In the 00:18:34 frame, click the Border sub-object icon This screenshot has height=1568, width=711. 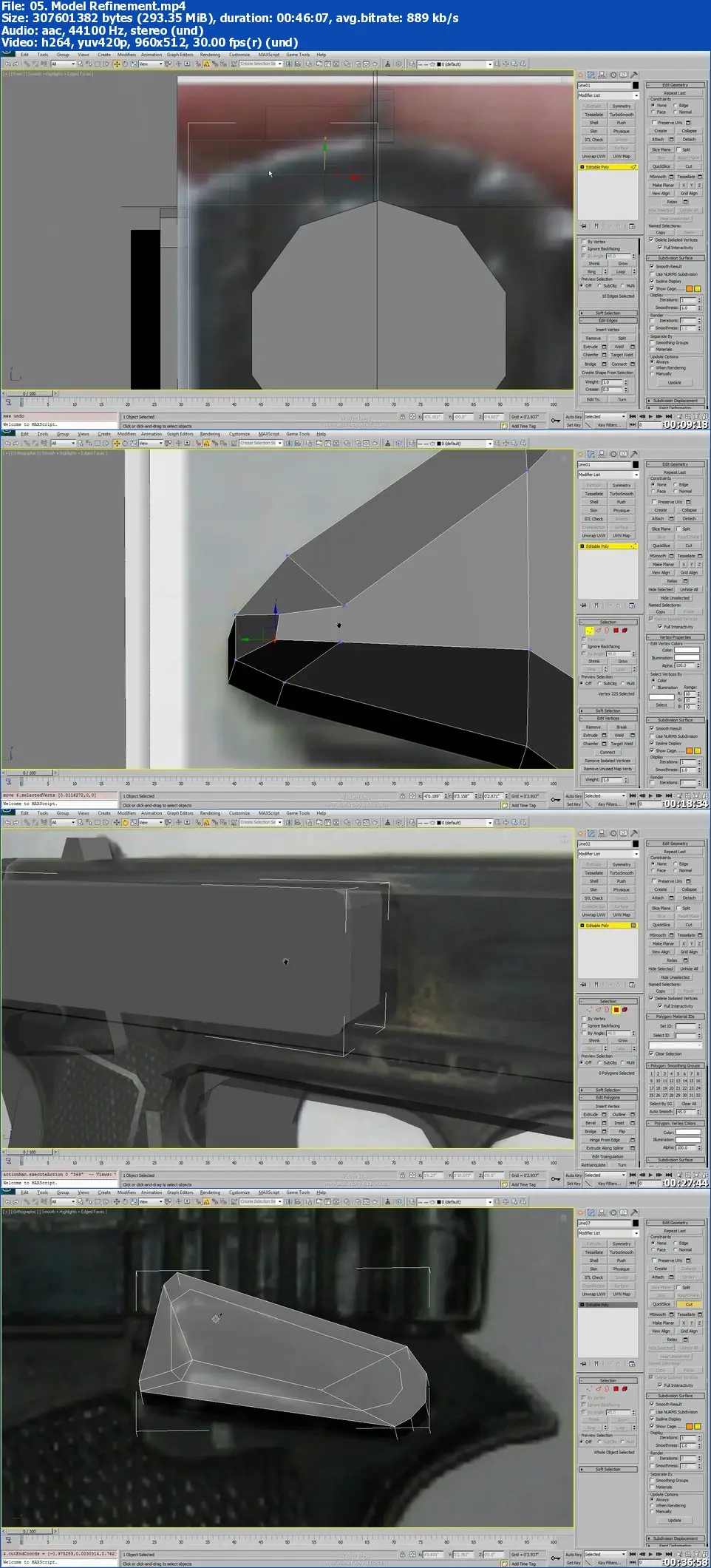point(607,631)
